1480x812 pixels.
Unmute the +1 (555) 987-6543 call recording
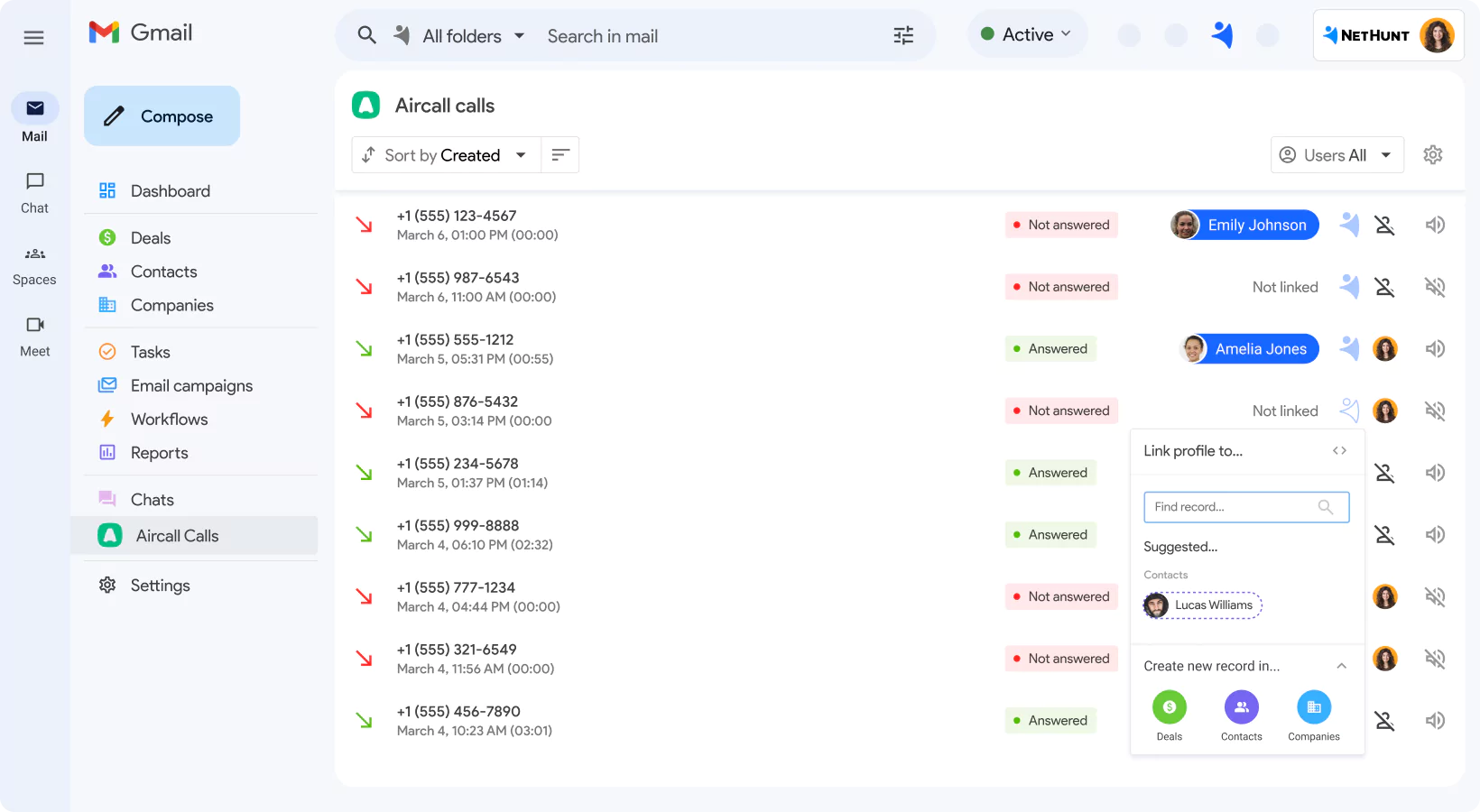click(1435, 286)
